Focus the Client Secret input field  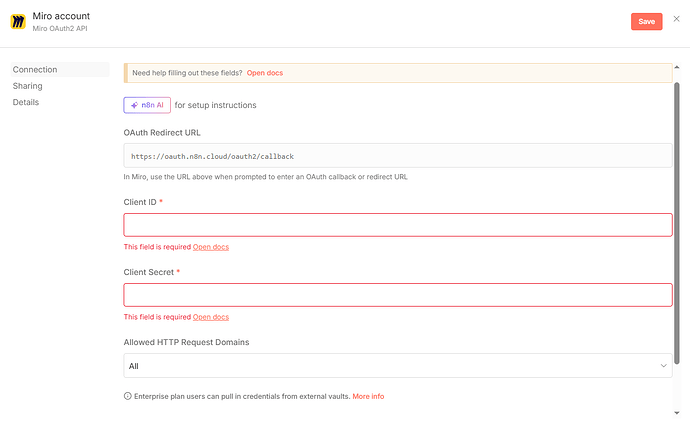coord(397,294)
